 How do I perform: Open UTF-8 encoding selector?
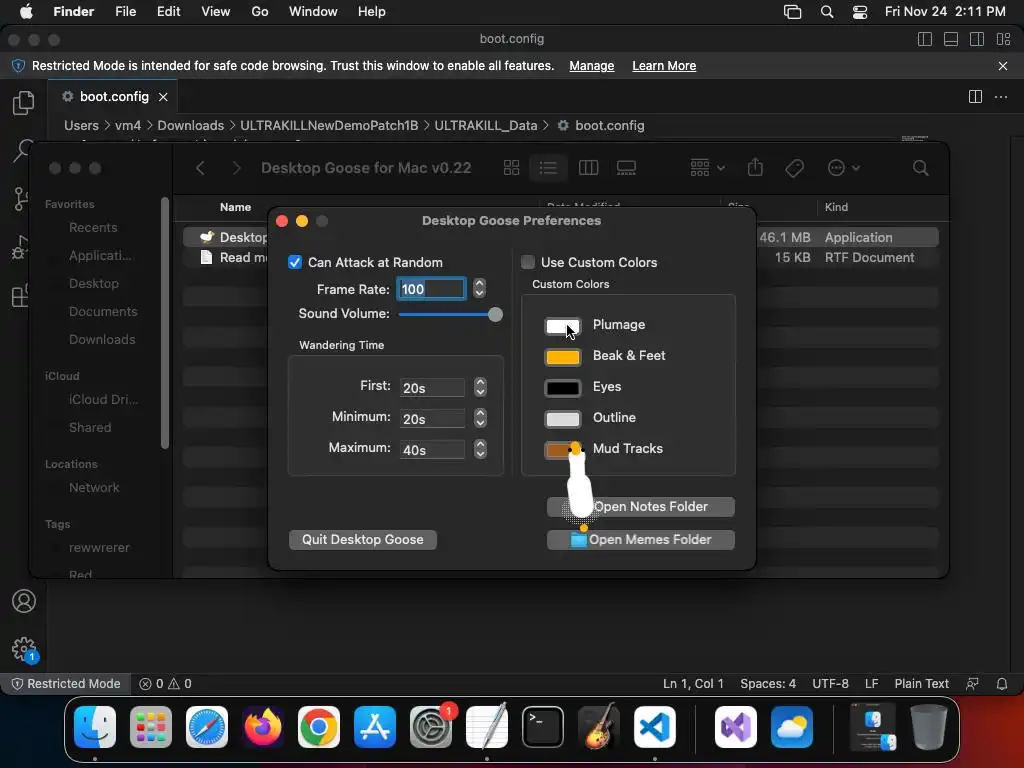click(x=830, y=684)
